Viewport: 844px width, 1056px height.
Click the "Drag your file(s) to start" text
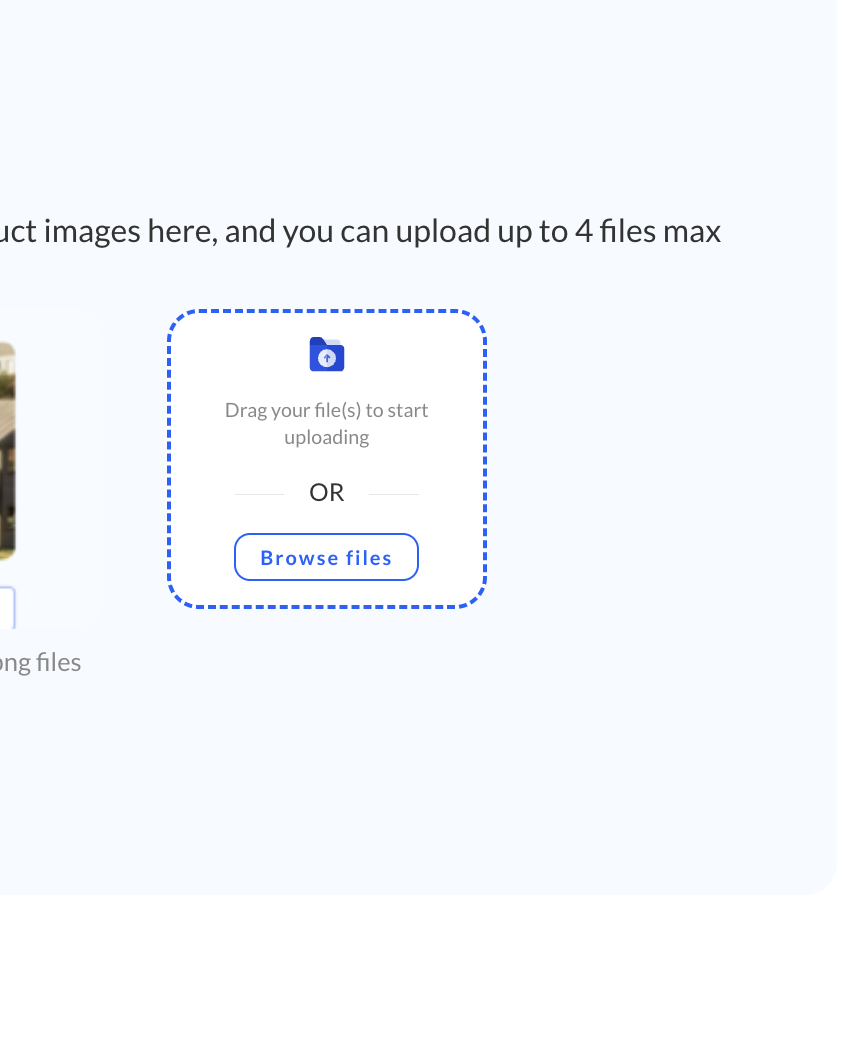click(x=326, y=410)
